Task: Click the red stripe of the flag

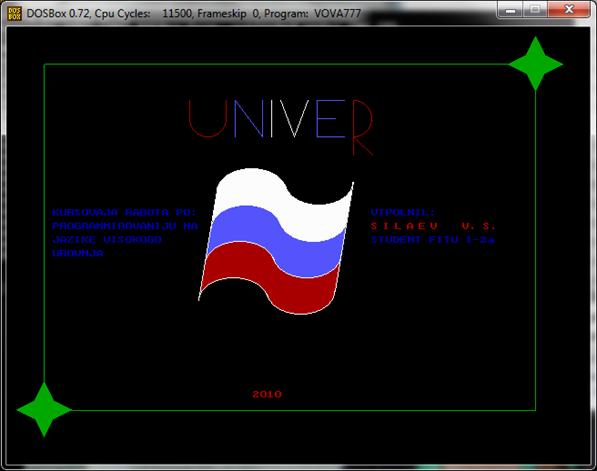Action: (x=270, y=276)
